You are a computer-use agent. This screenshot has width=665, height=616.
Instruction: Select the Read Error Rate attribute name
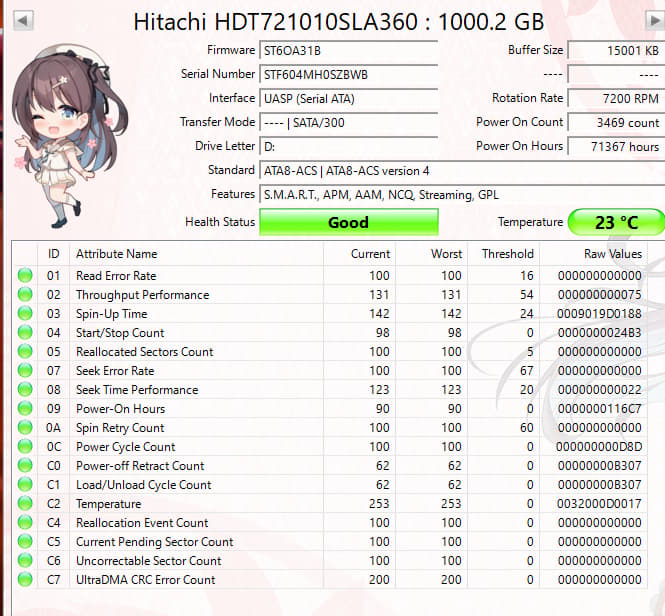(116, 276)
